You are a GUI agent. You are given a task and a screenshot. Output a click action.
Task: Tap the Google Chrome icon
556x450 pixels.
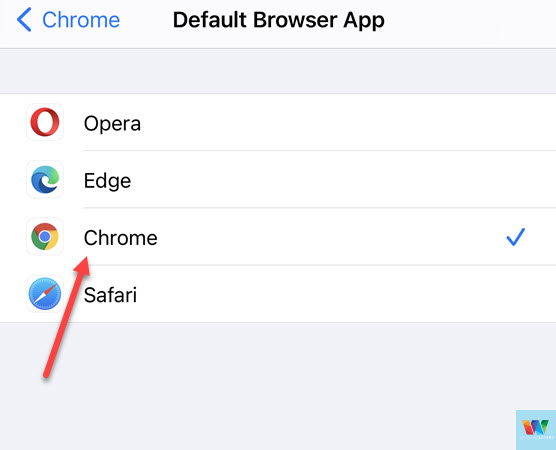[45, 237]
